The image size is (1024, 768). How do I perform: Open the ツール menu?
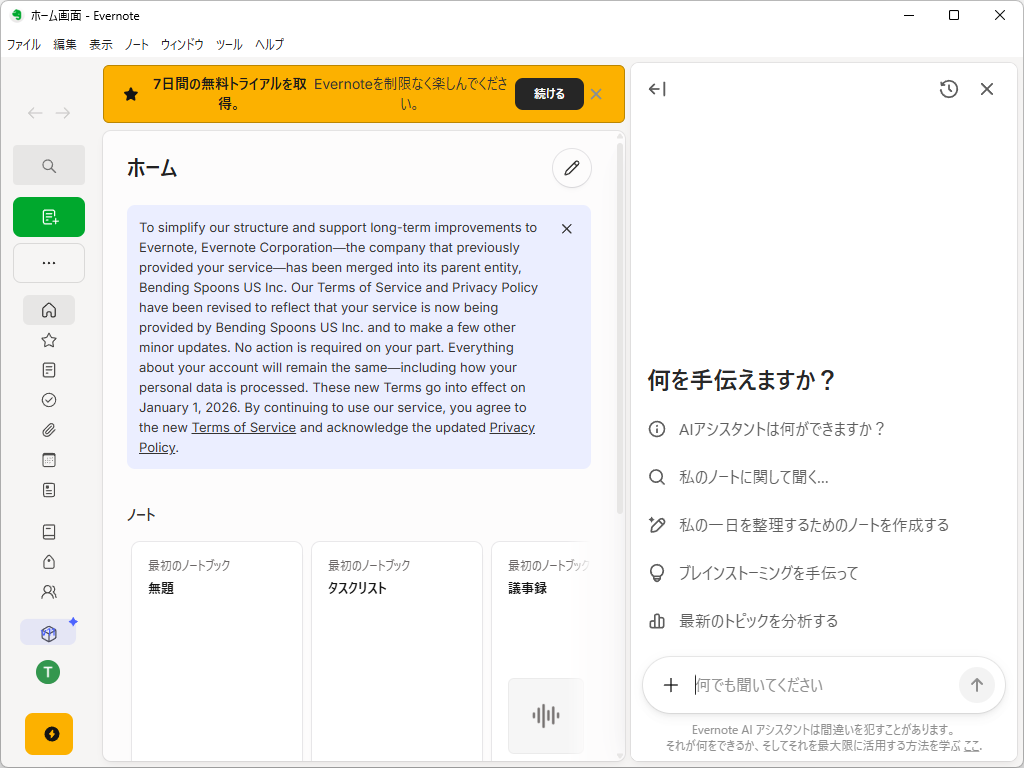(x=228, y=44)
